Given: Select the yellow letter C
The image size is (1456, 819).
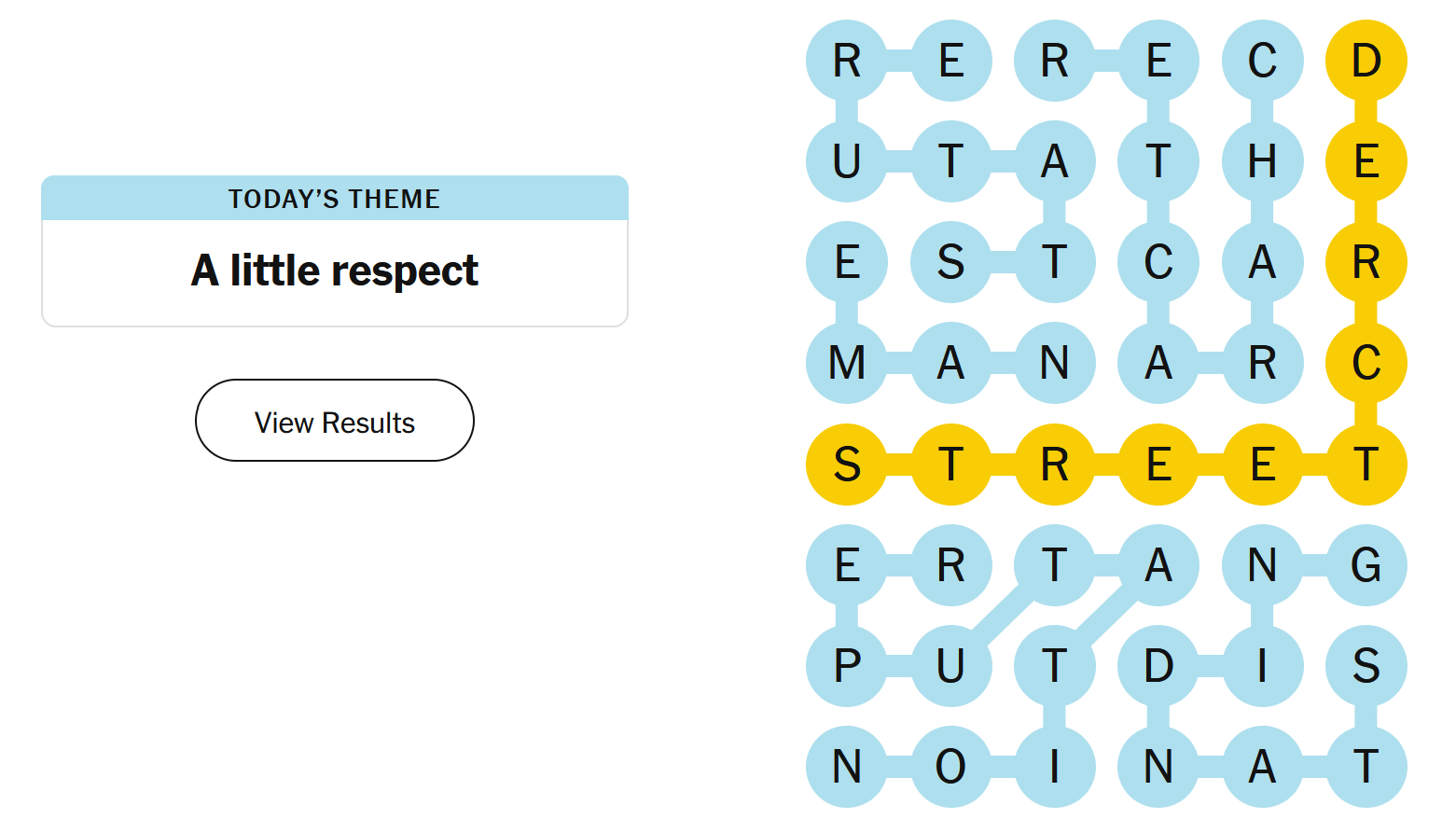Looking at the screenshot, I should [1366, 363].
